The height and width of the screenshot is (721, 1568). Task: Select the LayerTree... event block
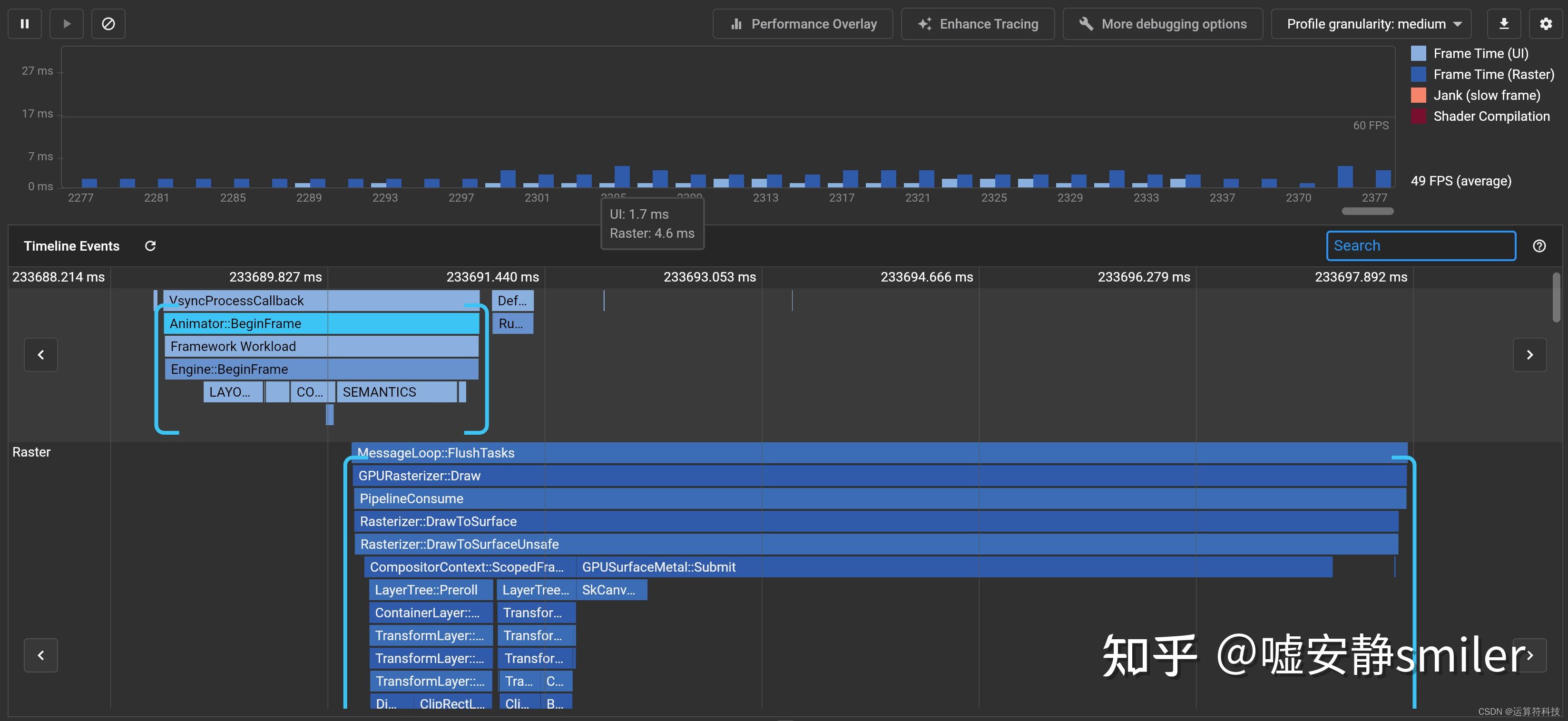point(536,590)
